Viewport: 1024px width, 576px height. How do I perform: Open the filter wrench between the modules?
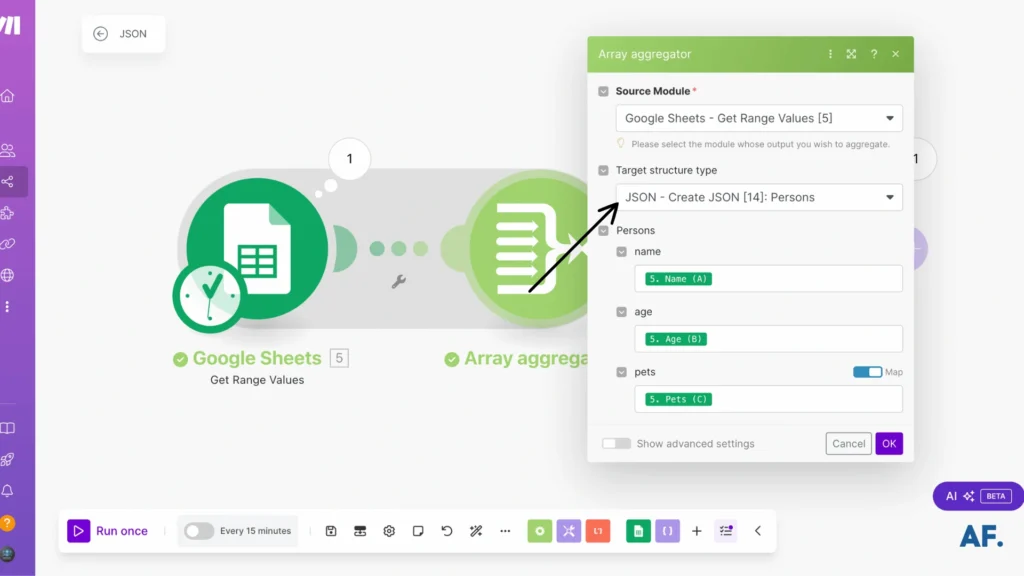[x=398, y=281]
